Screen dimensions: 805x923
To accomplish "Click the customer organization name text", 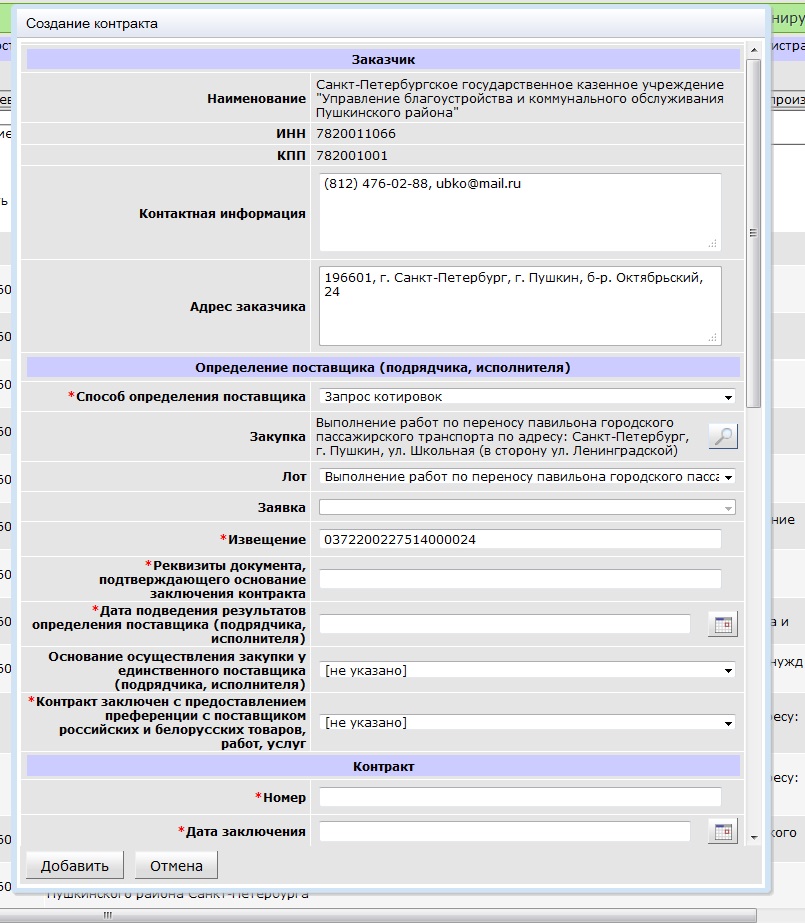I will point(520,98).
